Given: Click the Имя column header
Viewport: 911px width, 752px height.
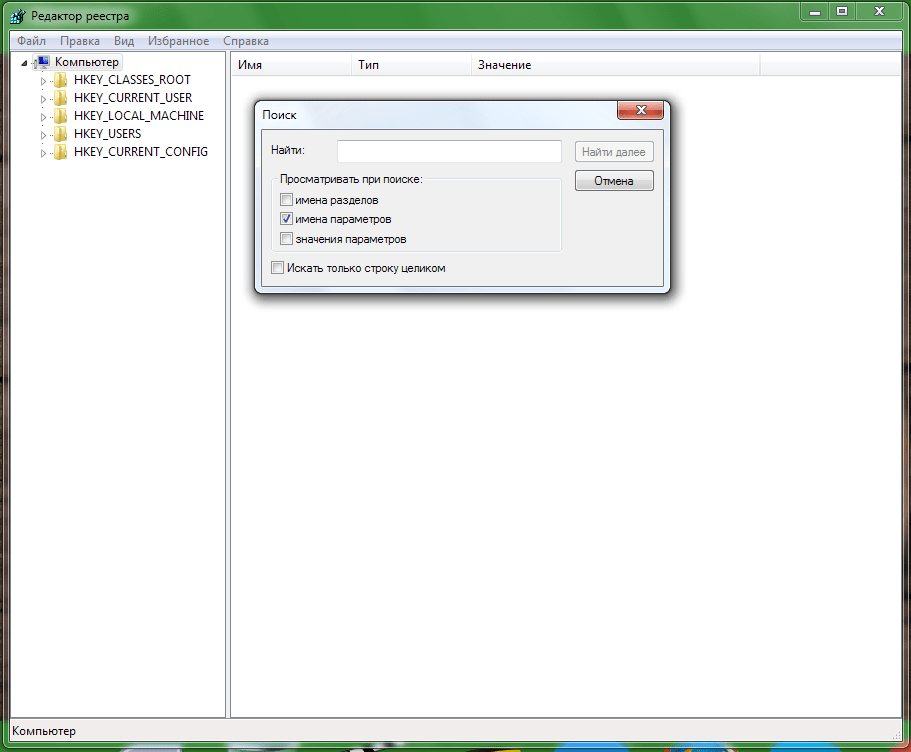Looking at the screenshot, I should pos(292,65).
